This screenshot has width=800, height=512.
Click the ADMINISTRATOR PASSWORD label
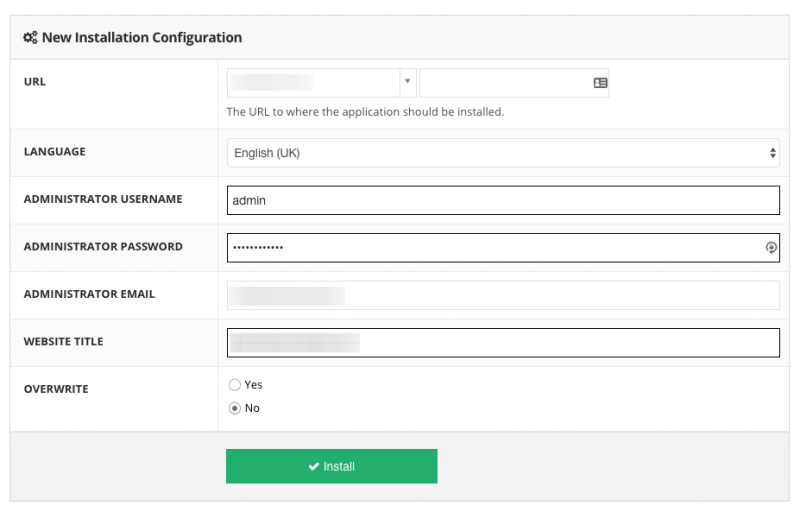click(x=103, y=247)
